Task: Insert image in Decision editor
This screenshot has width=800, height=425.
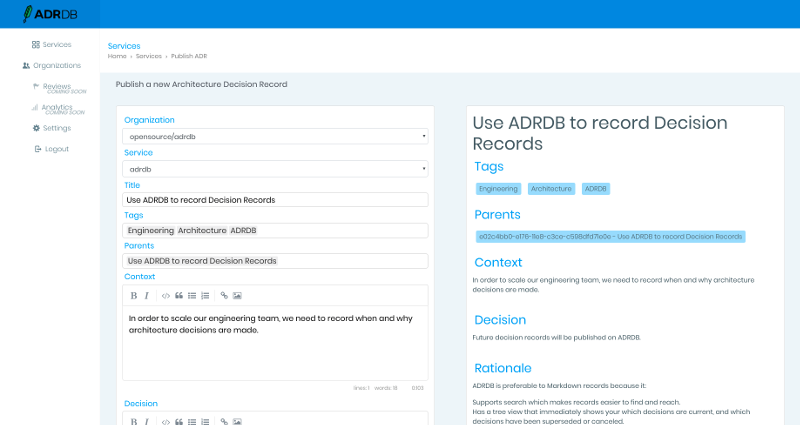Action: click(x=237, y=421)
